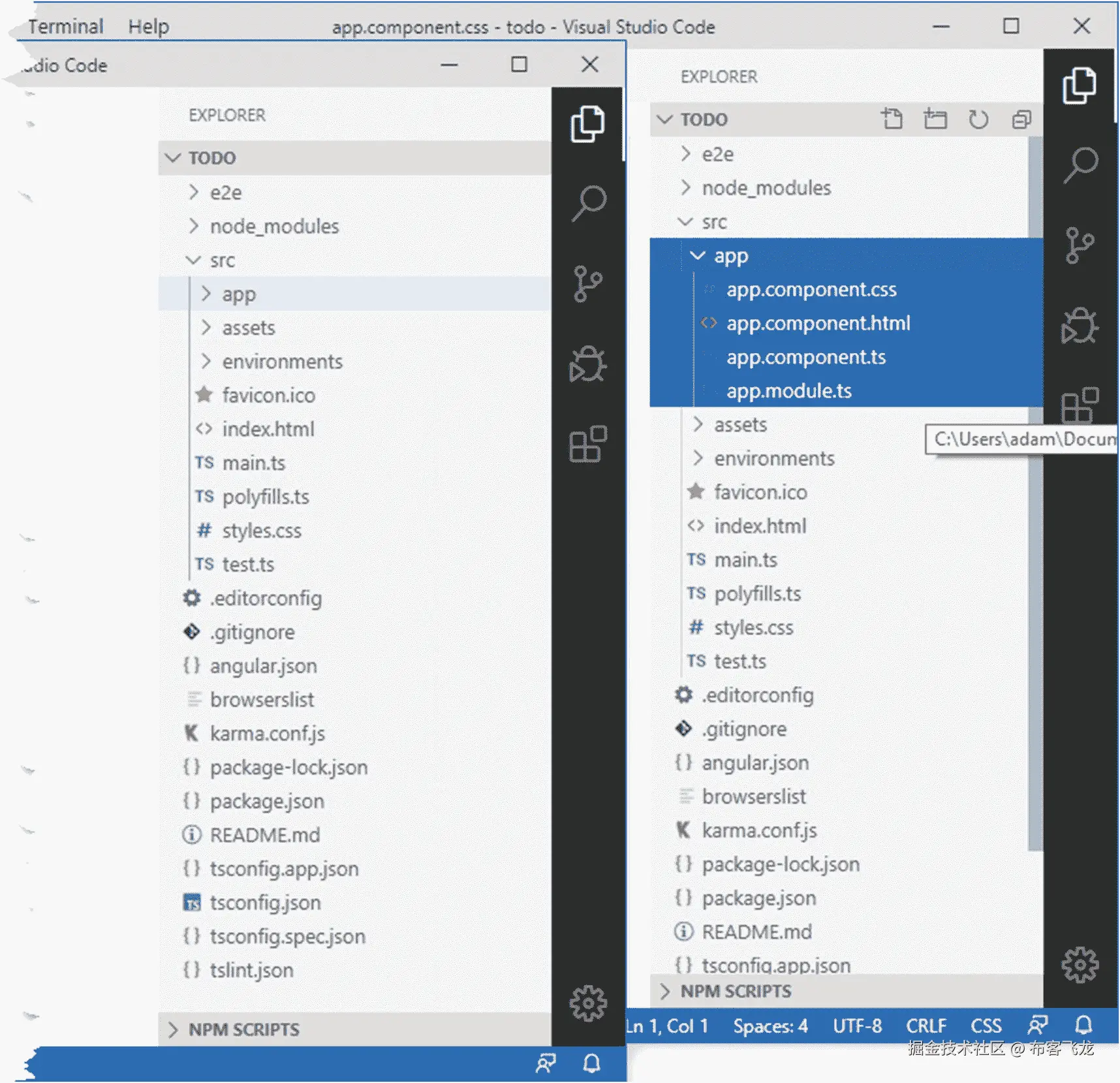Click New File icon in TODO header
This screenshot has width=1120, height=1083.
[892, 119]
